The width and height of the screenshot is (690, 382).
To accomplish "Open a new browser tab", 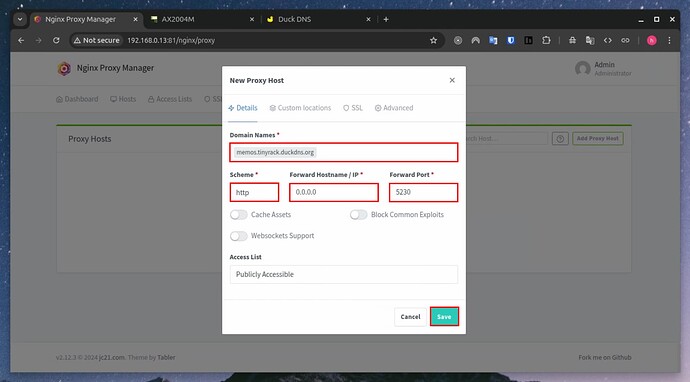I will click(386, 19).
